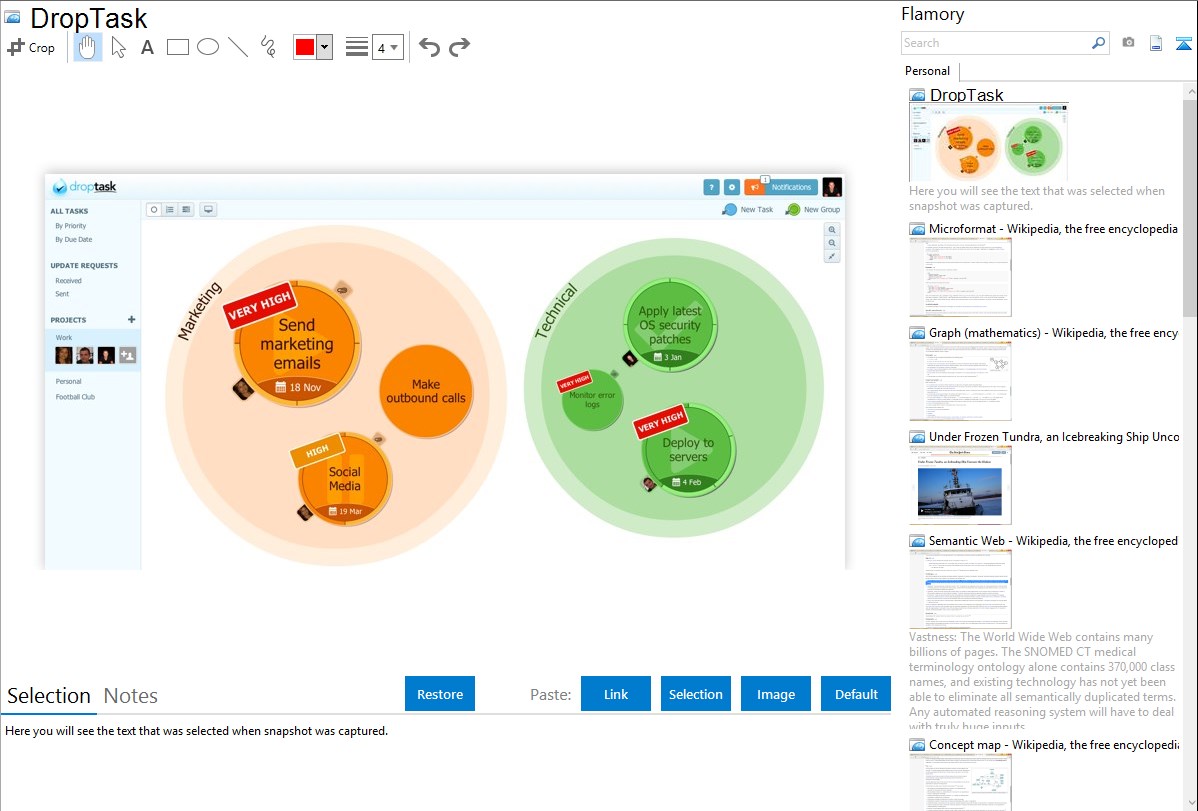Open Sent update requests
This screenshot has width=1198, height=811.
pos(62,294)
